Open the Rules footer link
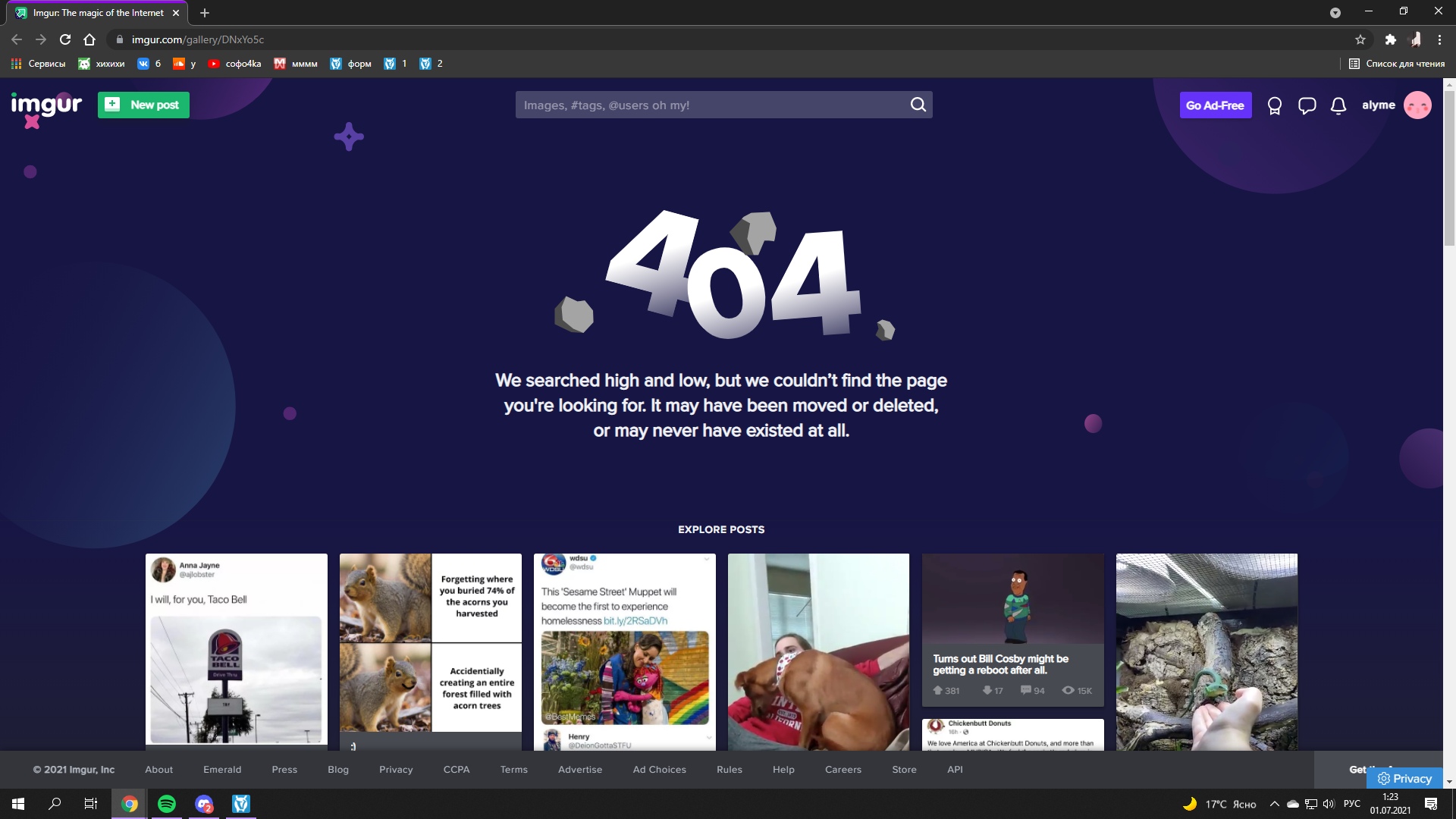The image size is (1456, 819). point(729,769)
